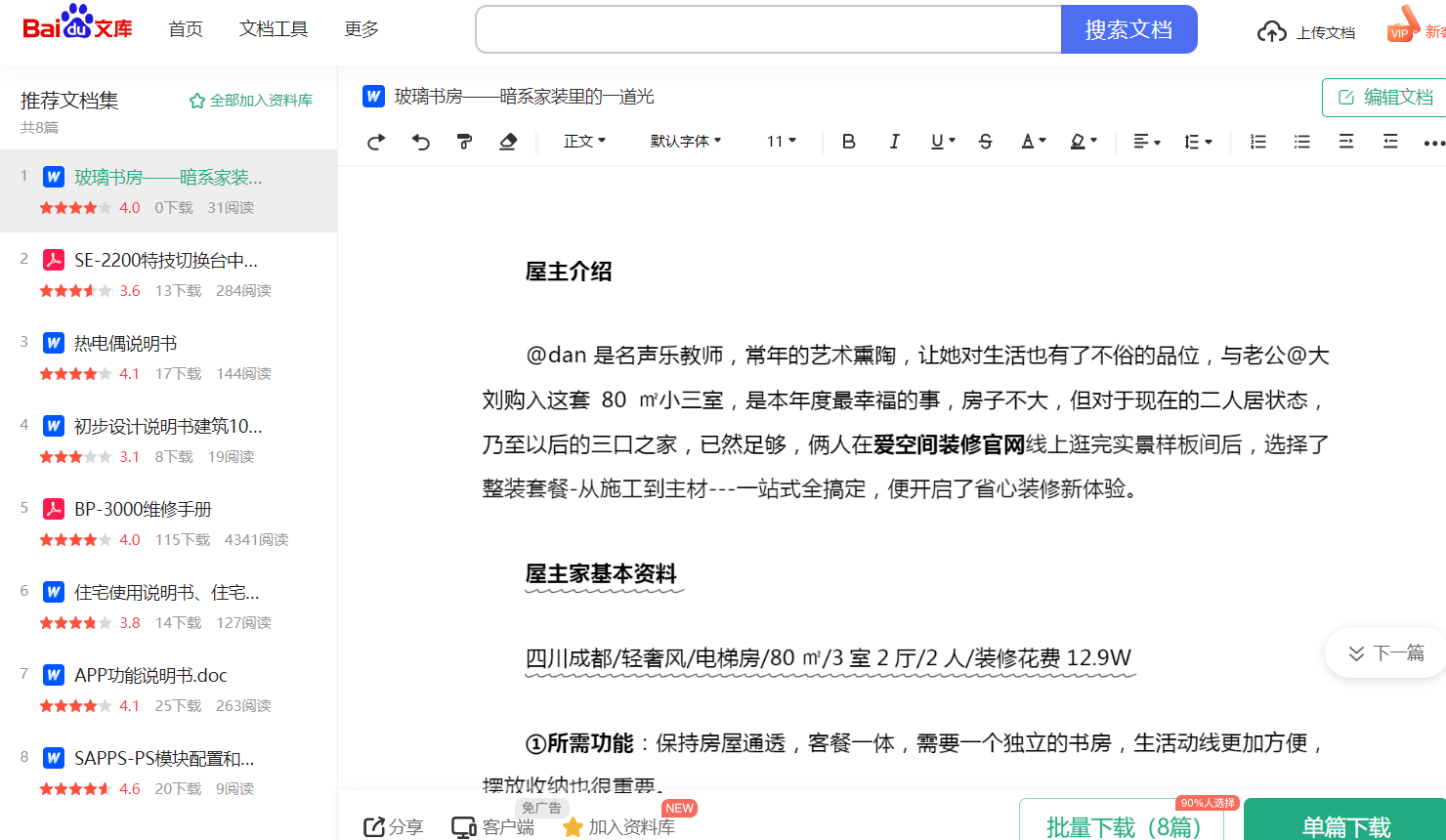
Task: Click the undo icon in the toolbar
Action: tap(420, 142)
